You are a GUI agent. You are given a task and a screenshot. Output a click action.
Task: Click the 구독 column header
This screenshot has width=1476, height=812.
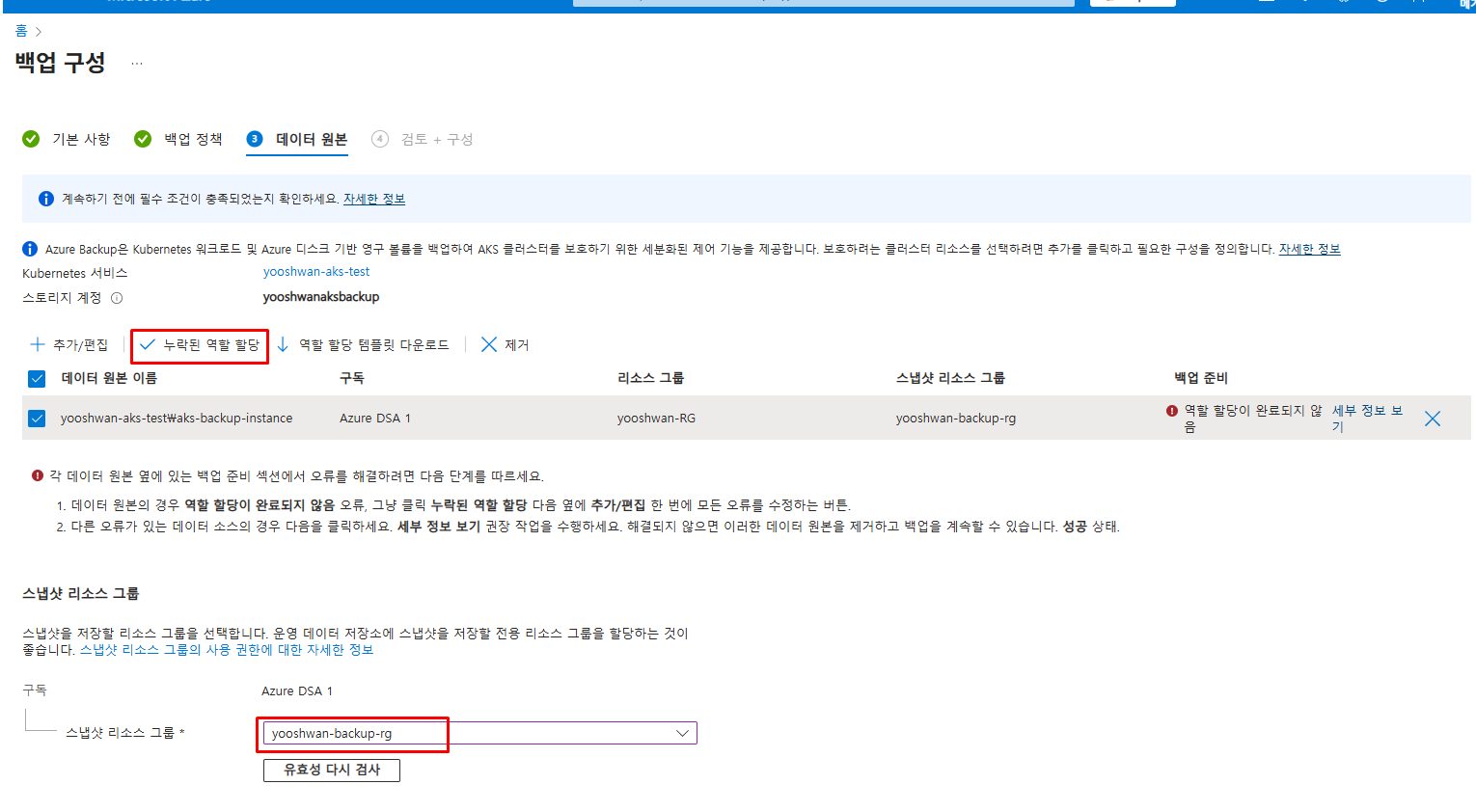pyautogui.click(x=352, y=378)
